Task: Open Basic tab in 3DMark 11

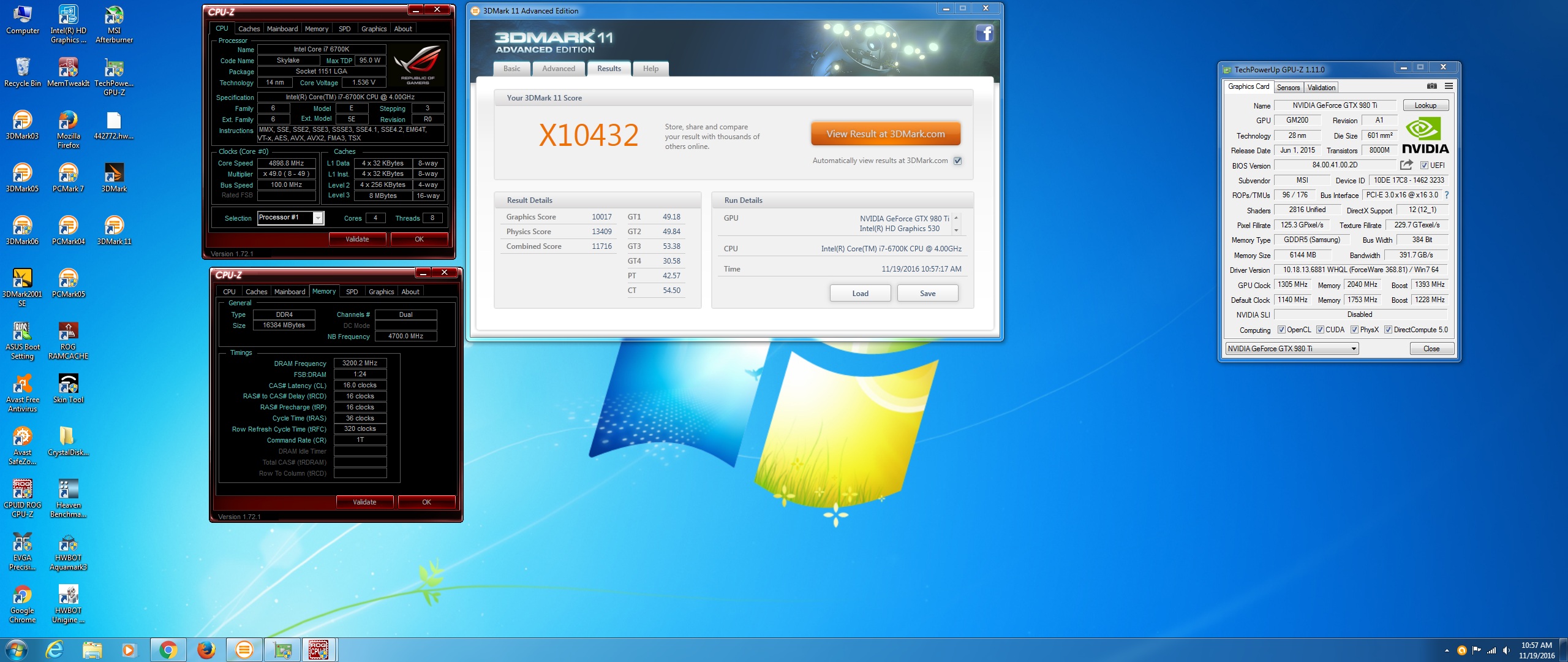Action: click(512, 69)
